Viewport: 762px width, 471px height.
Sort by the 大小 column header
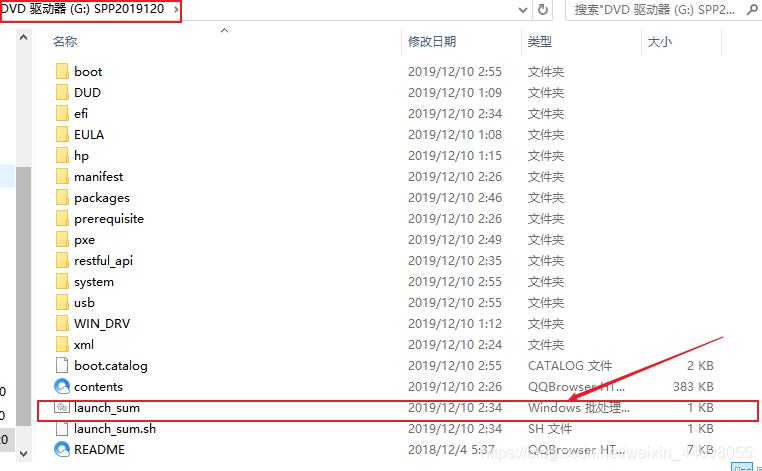[x=660, y=42]
